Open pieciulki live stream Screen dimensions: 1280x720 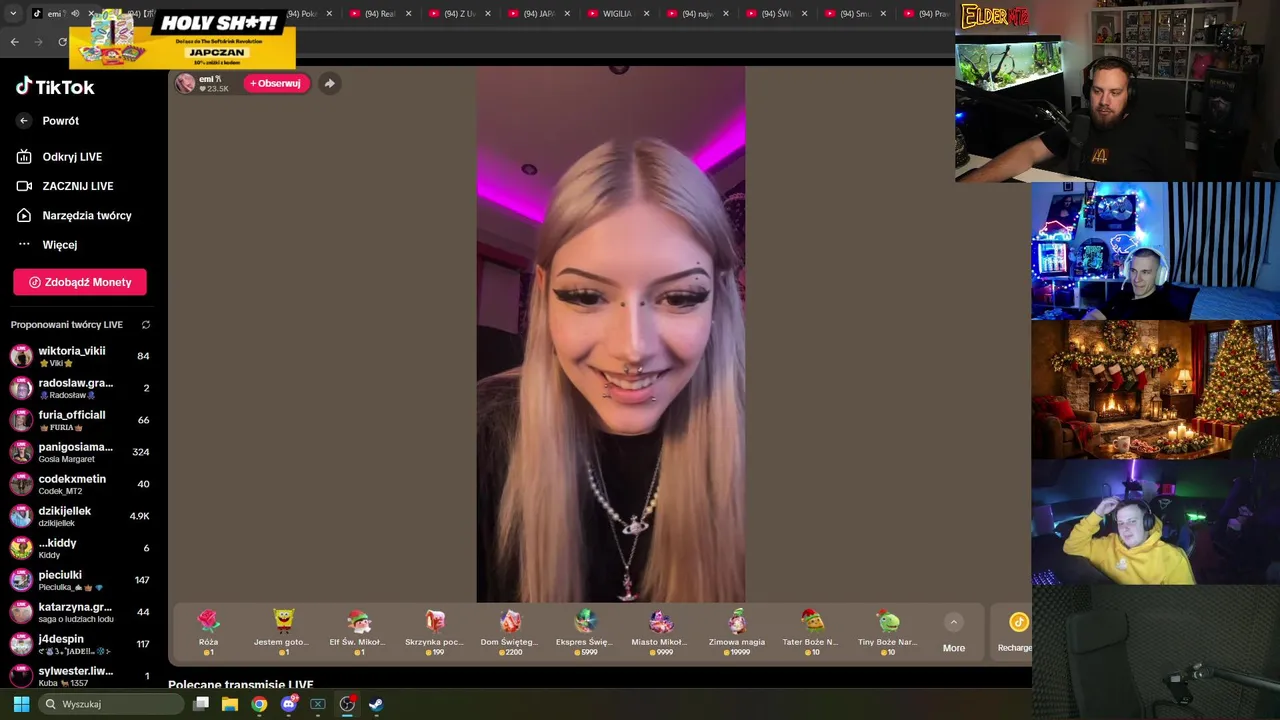pyautogui.click(x=80, y=580)
